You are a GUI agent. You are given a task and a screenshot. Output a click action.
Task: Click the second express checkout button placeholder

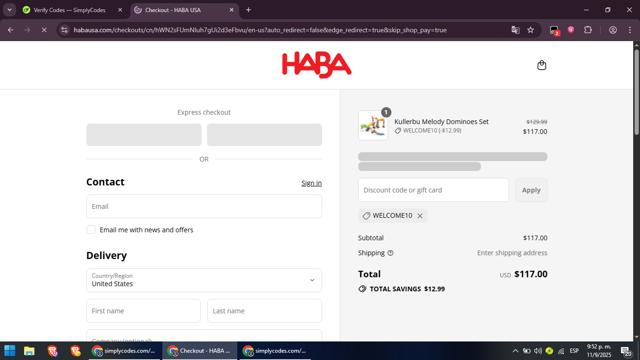pos(264,135)
